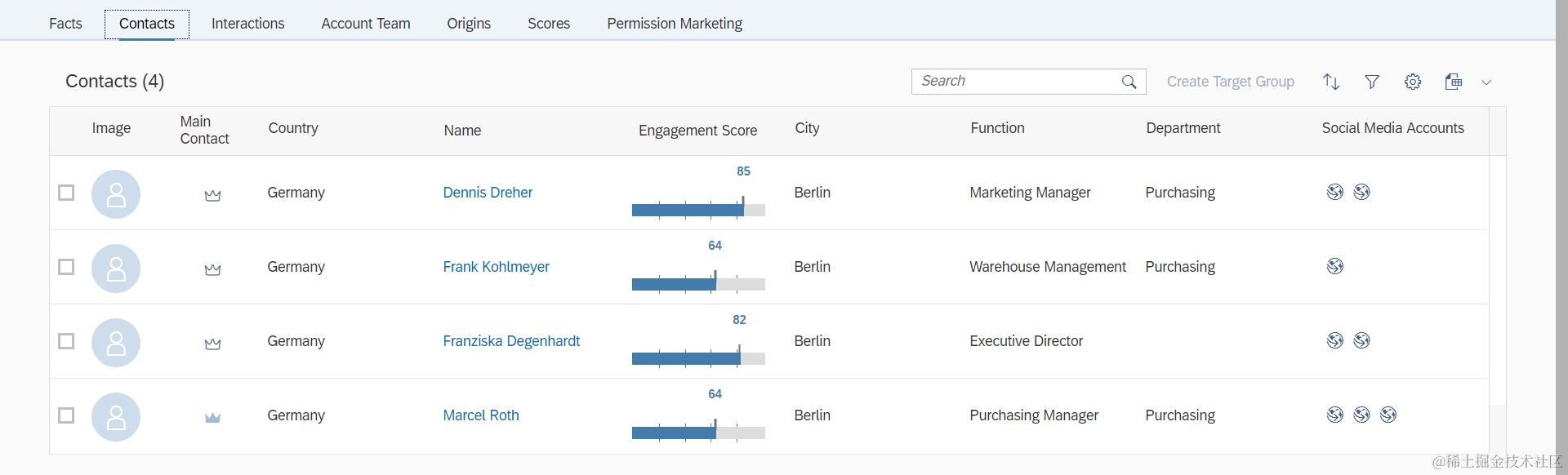Click the Create Target Group button

[x=1230, y=82]
